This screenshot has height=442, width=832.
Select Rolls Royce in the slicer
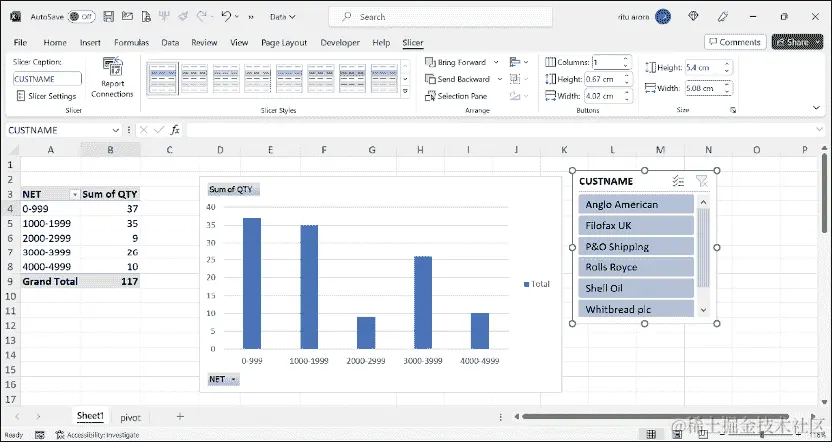click(636, 267)
